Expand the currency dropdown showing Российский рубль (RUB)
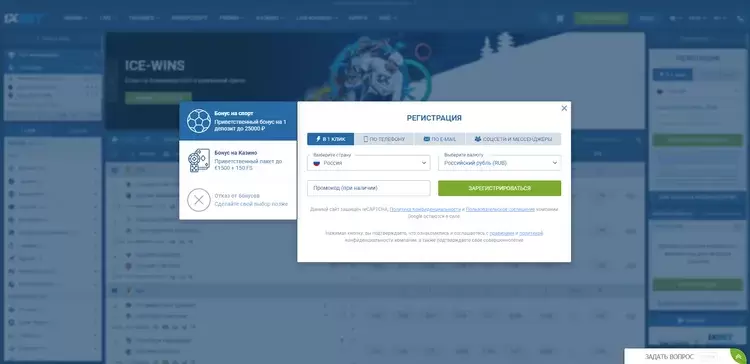Viewport: 750px width, 364px height. [499, 163]
